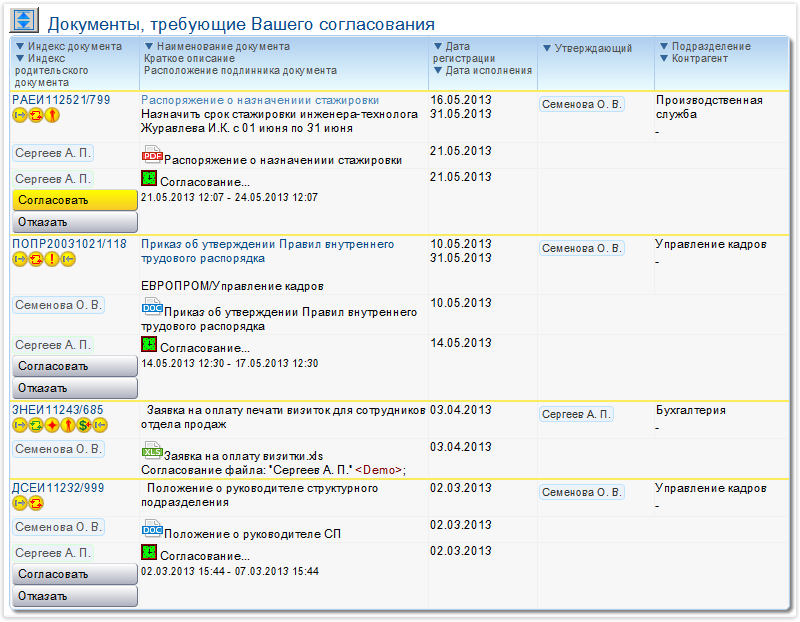Click the exit-arrow status icon under РАЕИ112521/799
The height and width of the screenshot is (622, 800).
click(x=21, y=115)
